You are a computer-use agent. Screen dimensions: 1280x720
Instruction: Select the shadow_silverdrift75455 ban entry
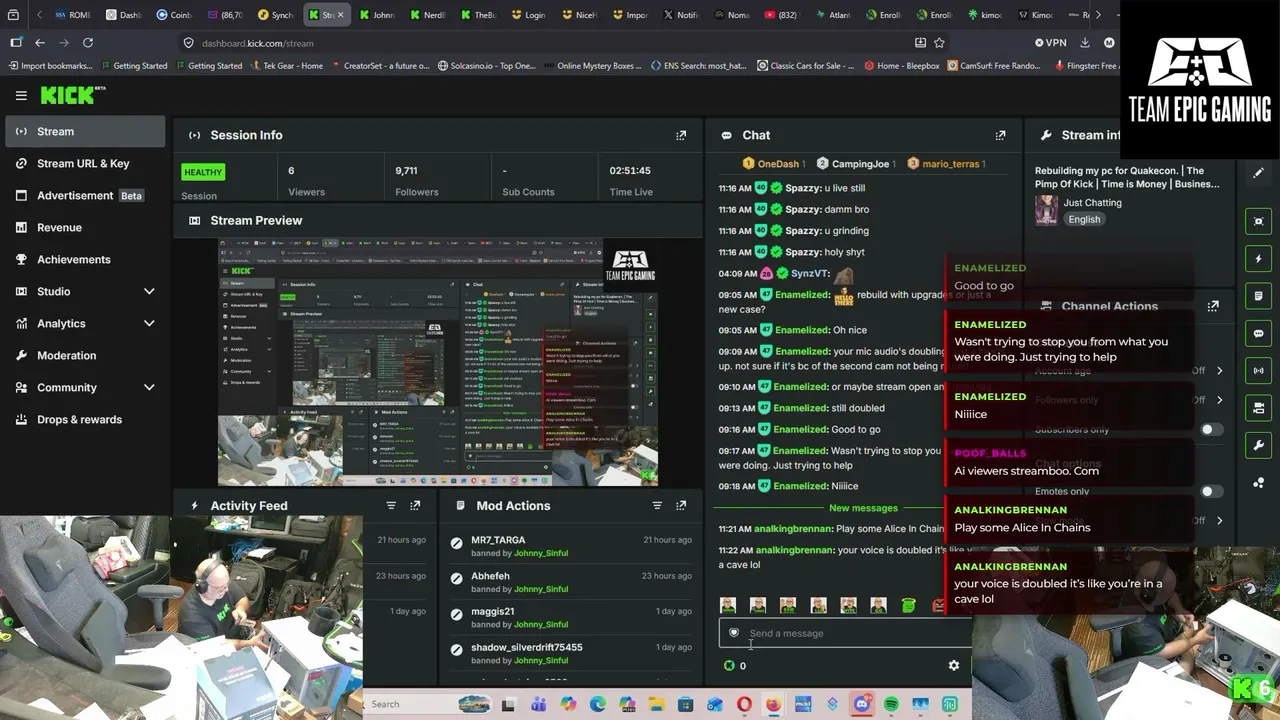(570, 653)
